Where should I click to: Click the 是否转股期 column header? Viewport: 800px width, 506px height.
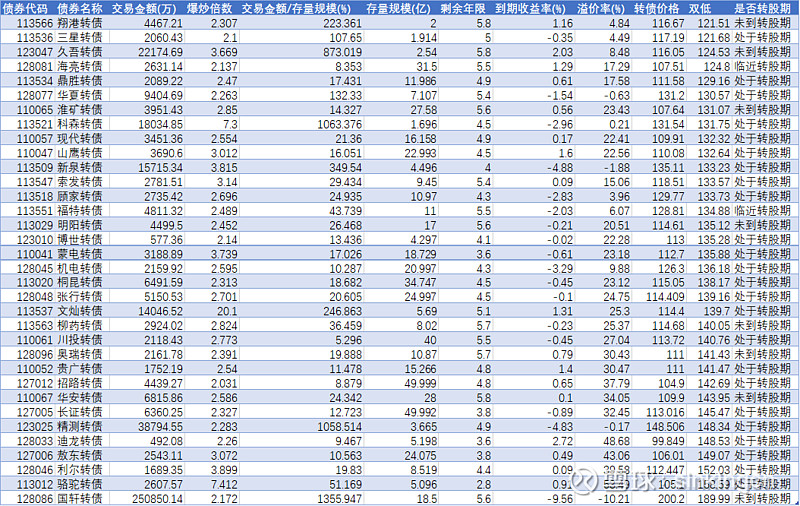pyautogui.click(x=762, y=8)
